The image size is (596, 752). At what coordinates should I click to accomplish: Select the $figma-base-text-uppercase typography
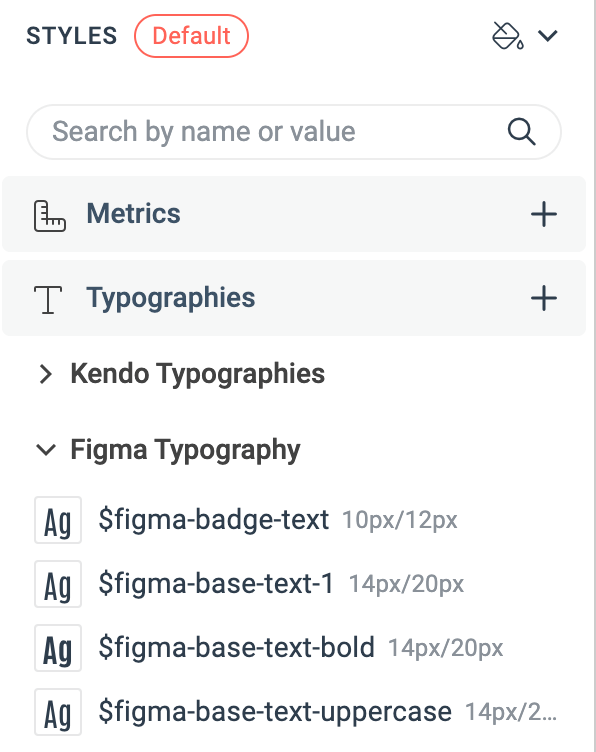coord(275,712)
